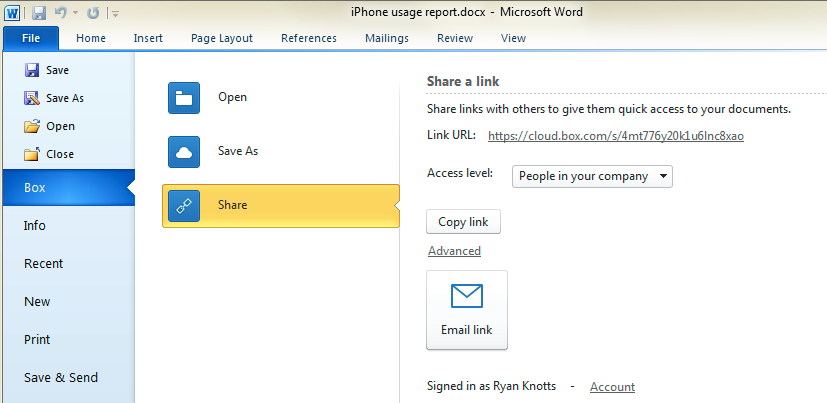Click the Save floppy icon in Quick Access toolbar

point(39,13)
